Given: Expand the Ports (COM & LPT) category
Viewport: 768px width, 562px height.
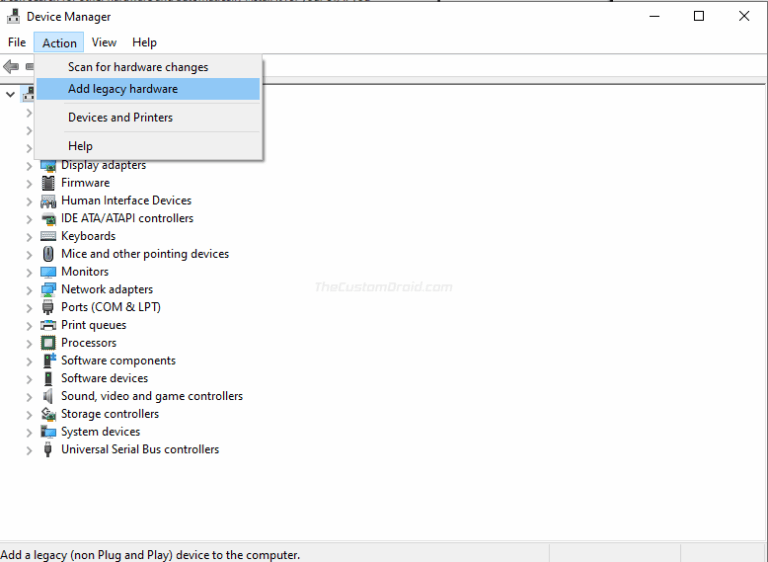Looking at the screenshot, I should 29,308.
